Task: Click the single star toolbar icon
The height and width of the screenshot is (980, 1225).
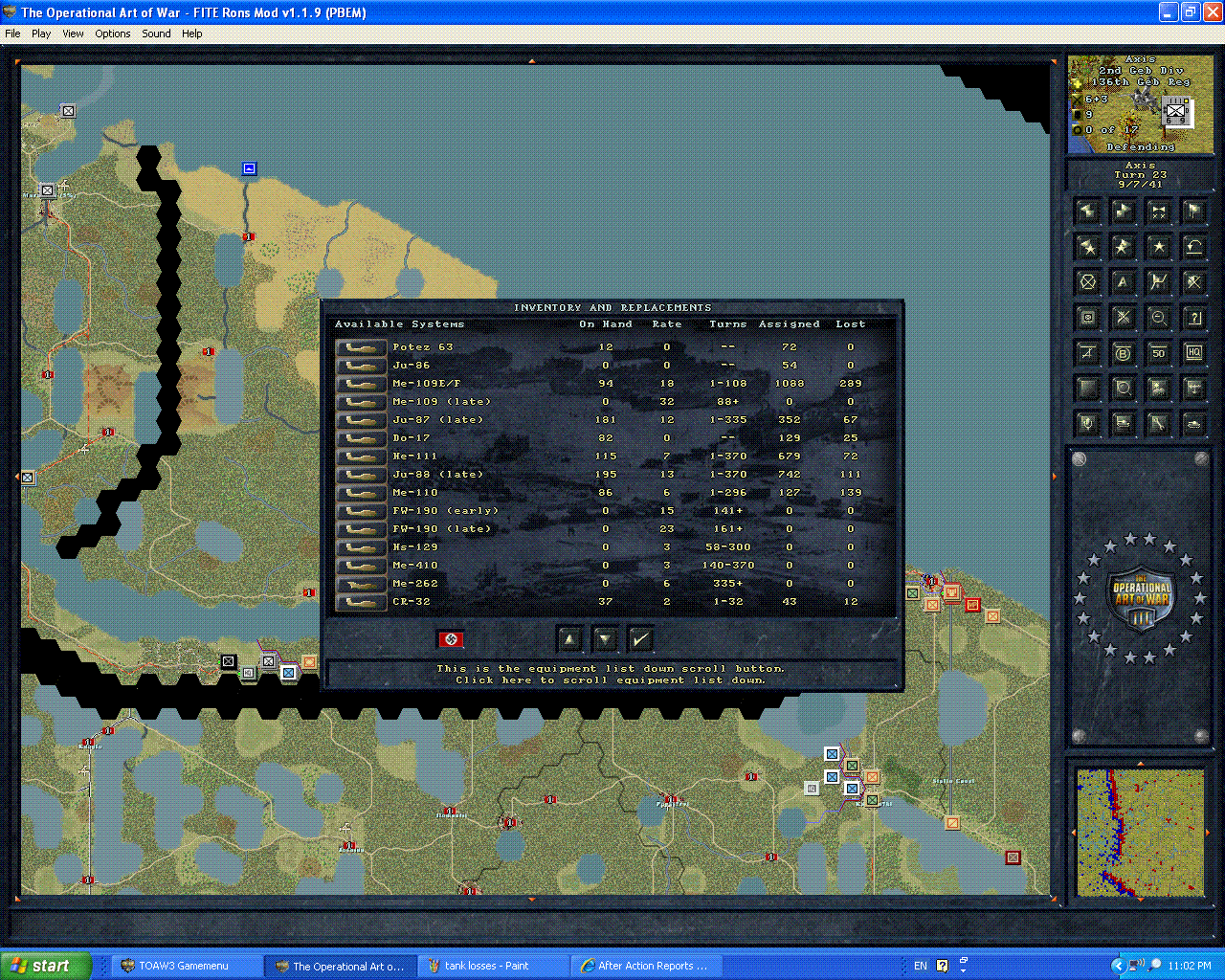Action: (x=1158, y=247)
